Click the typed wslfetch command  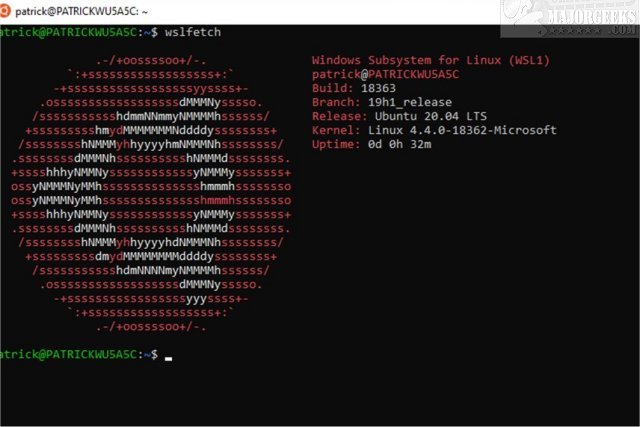click(193, 32)
